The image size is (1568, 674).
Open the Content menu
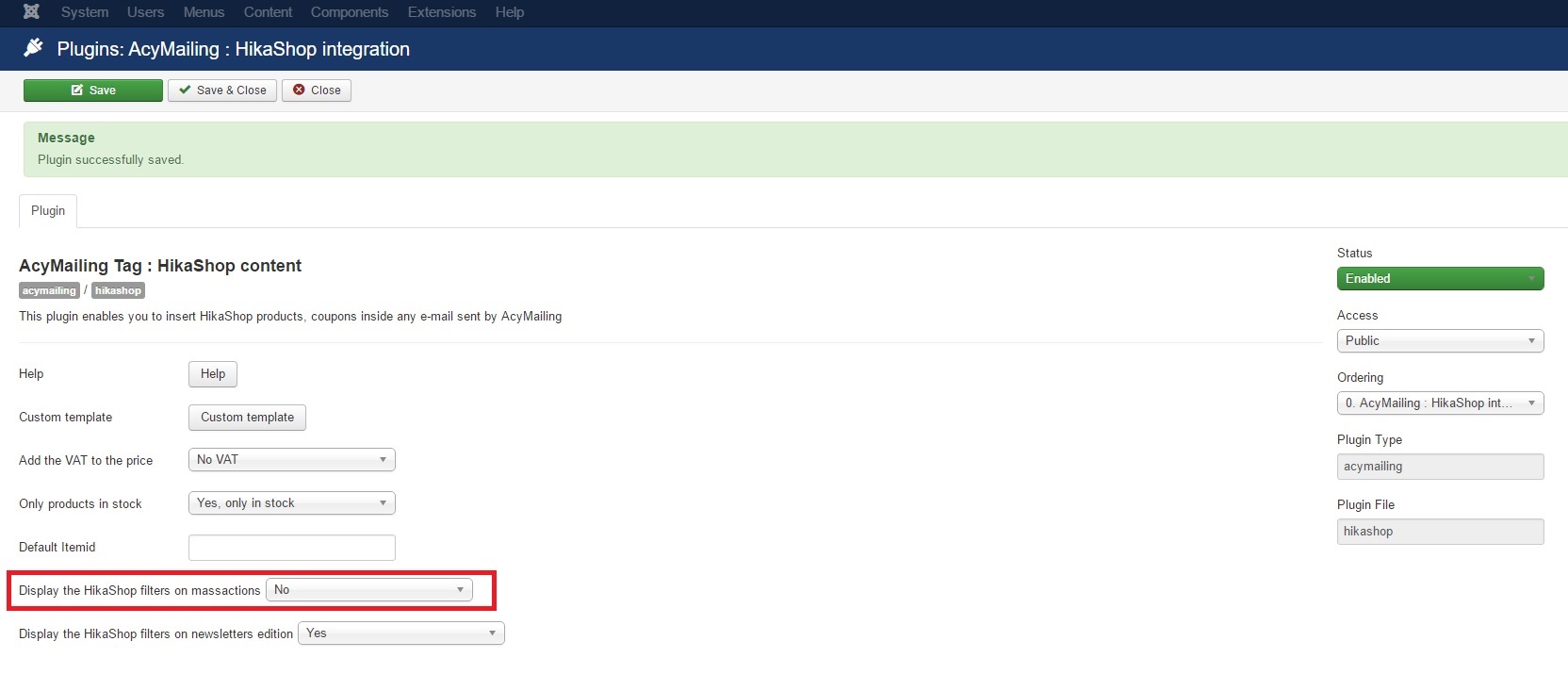268,12
